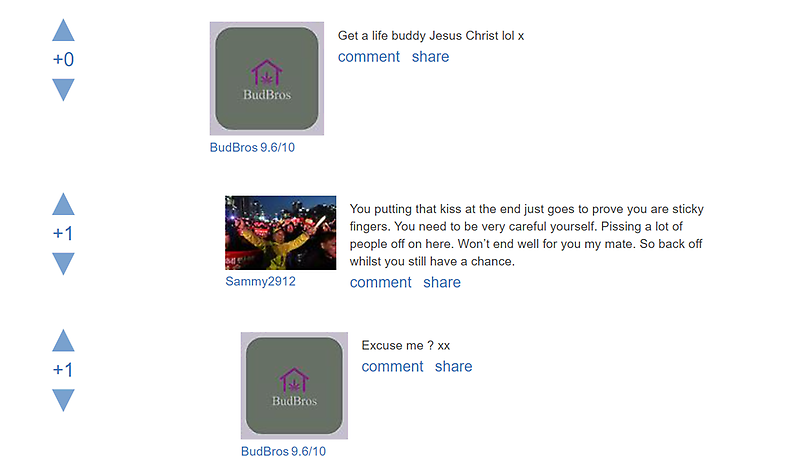Screen dimensions: 800x465
Task: Share Sammy2912's sticky fingers post
Action: pos(442,282)
